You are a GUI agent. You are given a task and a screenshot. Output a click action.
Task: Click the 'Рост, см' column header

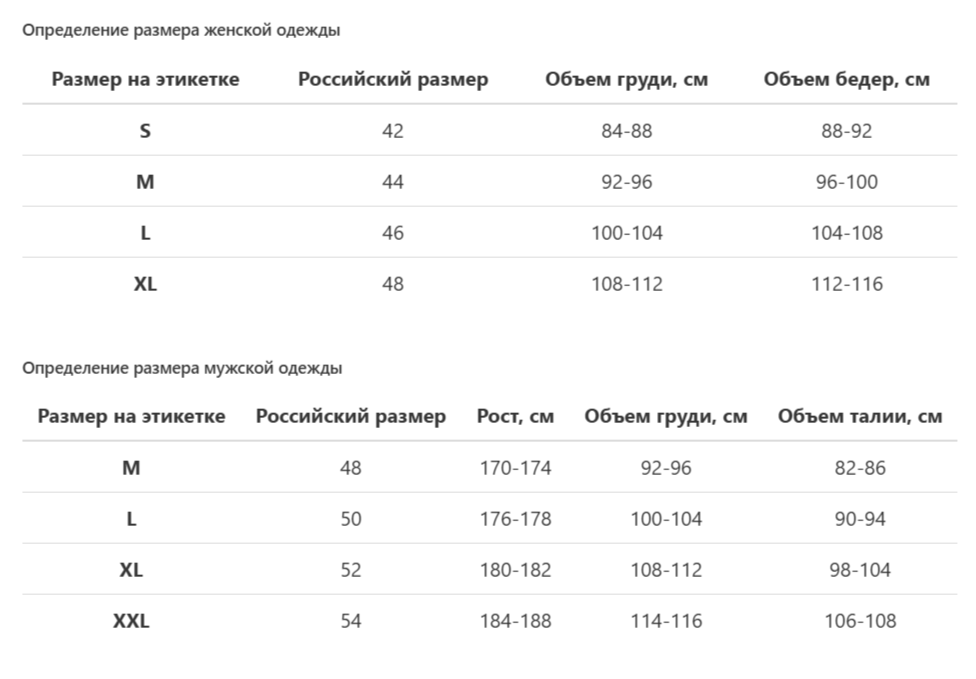point(515,417)
